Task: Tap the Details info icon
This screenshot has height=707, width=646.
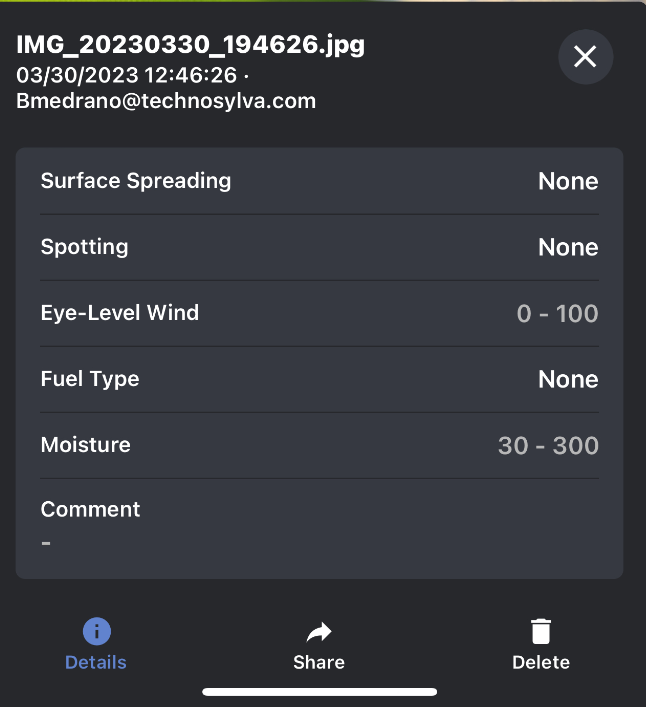Action: tap(96, 631)
